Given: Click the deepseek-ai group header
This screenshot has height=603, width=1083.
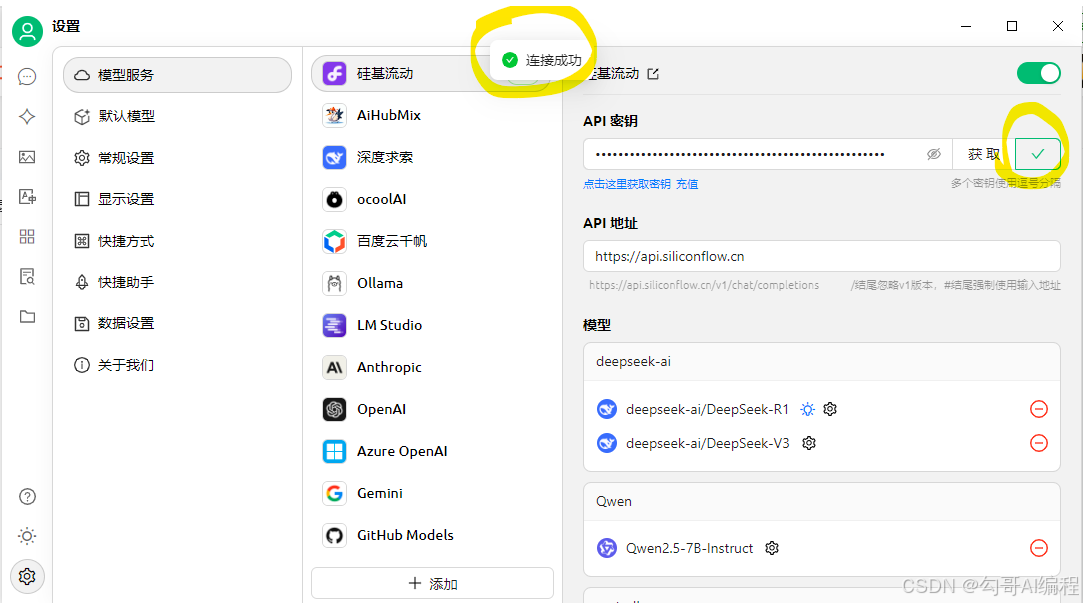Looking at the screenshot, I should click(x=822, y=361).
